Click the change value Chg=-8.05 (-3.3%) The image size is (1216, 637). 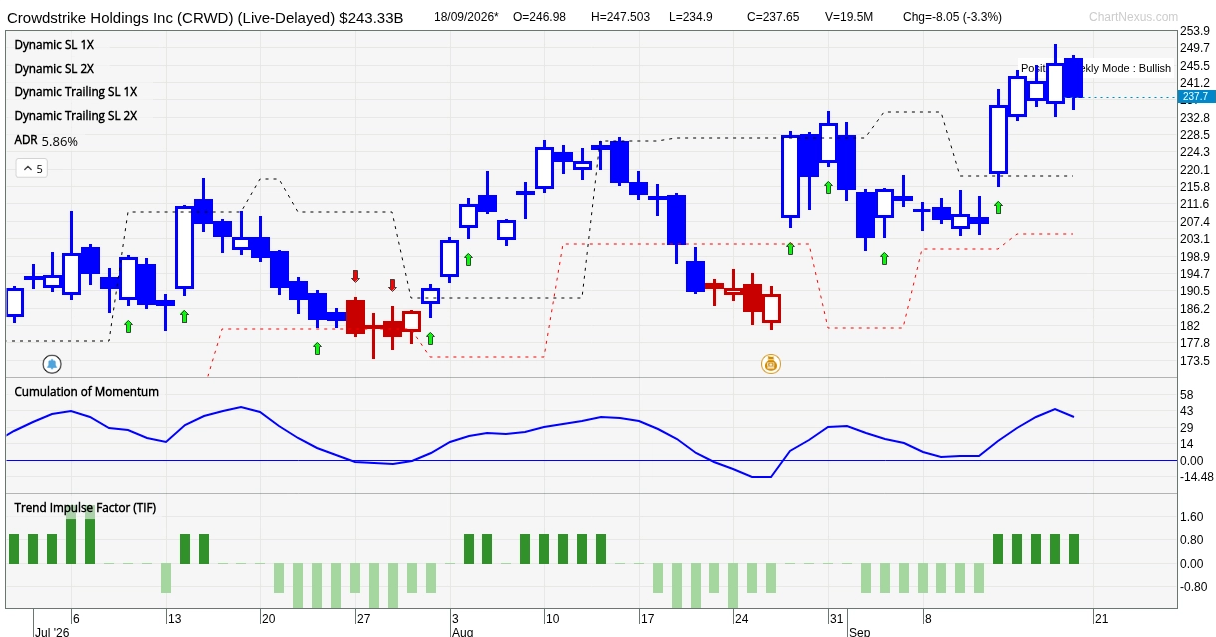click(952, 17)
